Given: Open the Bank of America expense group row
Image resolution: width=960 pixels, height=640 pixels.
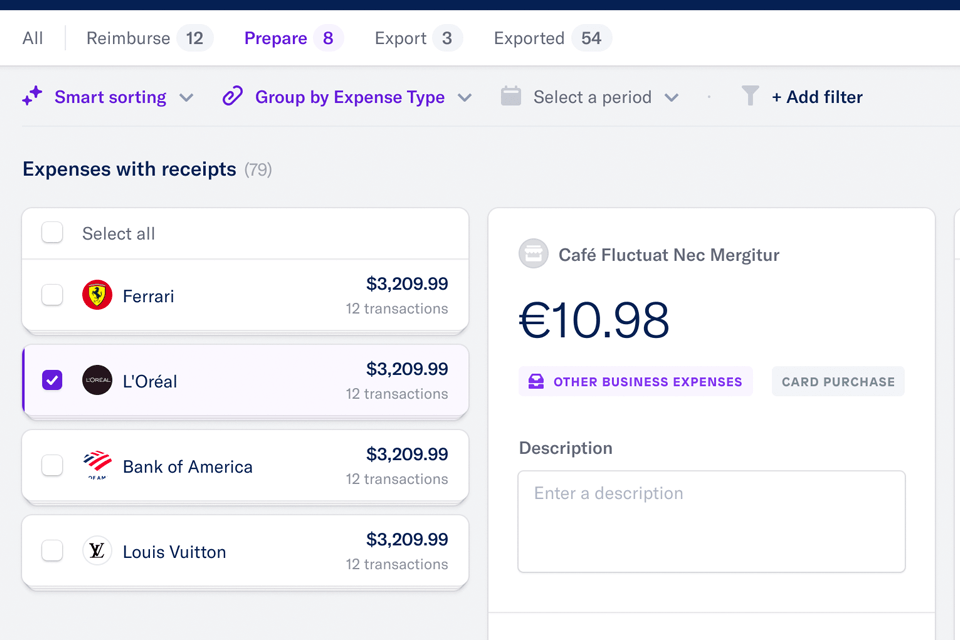Looking at the screenshot, I should click(x=245, y=465).
